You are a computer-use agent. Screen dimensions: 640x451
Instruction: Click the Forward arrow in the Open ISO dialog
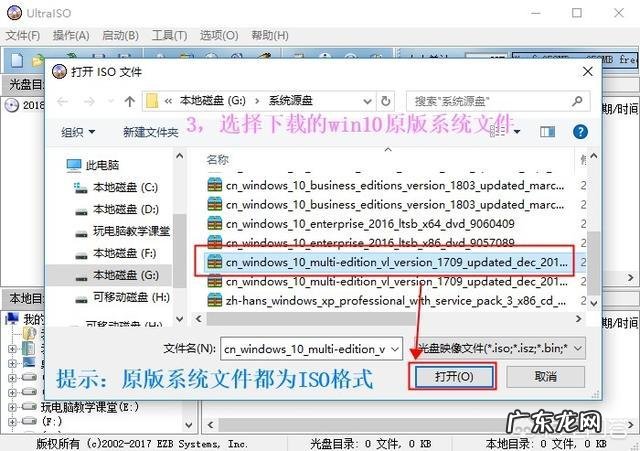[89, 101]
